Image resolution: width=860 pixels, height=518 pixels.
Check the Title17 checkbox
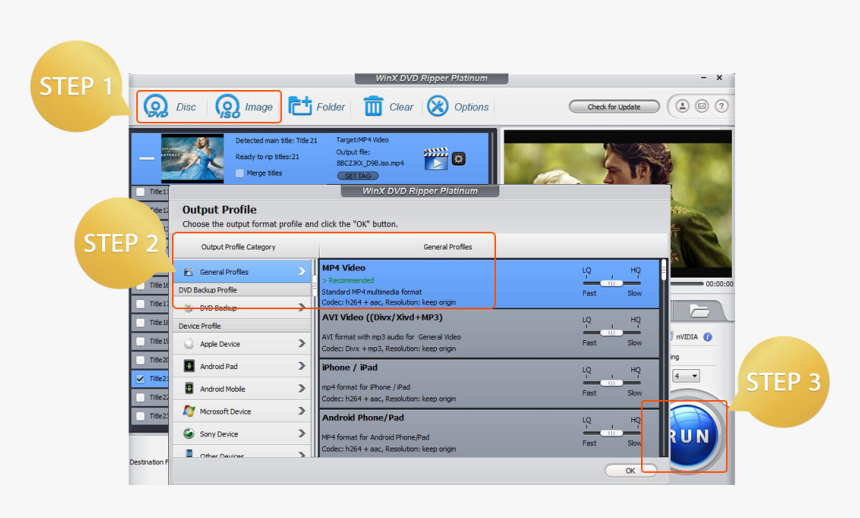[x=140, y=304]
